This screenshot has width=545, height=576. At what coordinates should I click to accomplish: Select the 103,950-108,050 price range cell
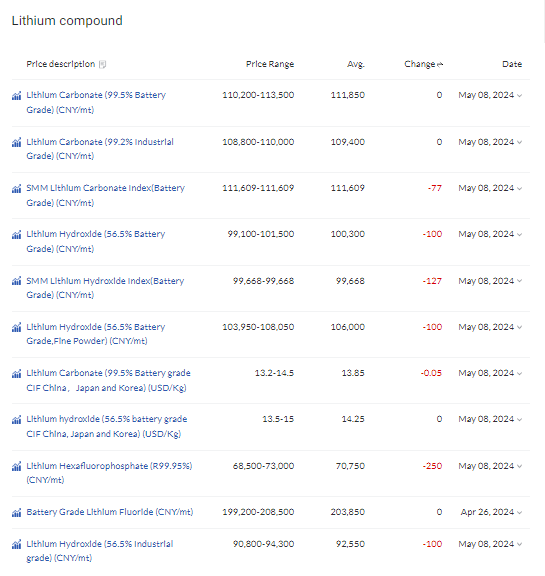[258, 327]
